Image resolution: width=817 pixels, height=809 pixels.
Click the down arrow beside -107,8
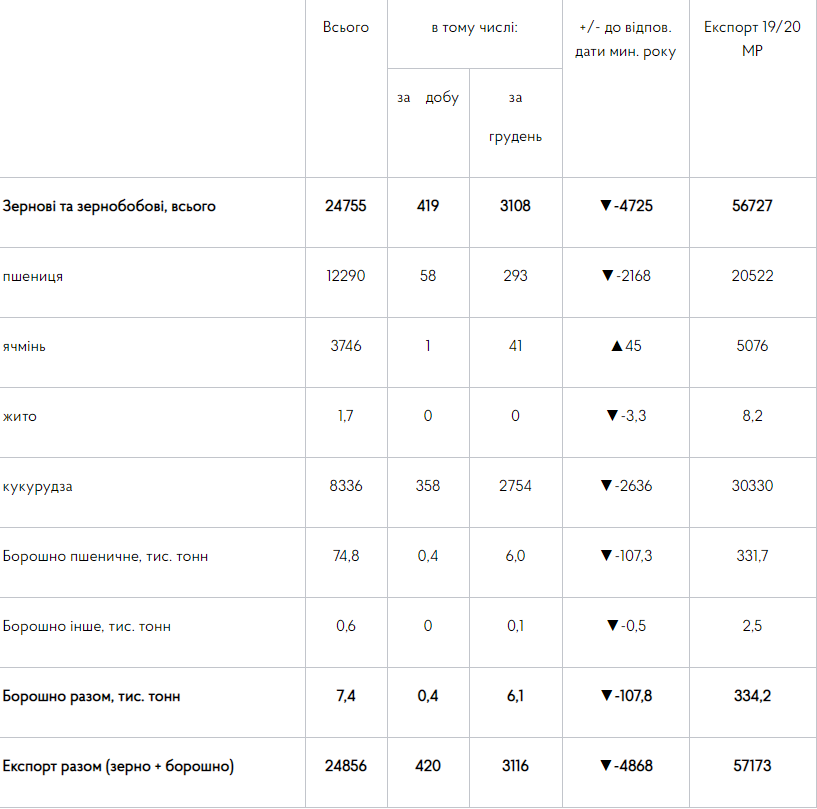(x=605, y=696)
